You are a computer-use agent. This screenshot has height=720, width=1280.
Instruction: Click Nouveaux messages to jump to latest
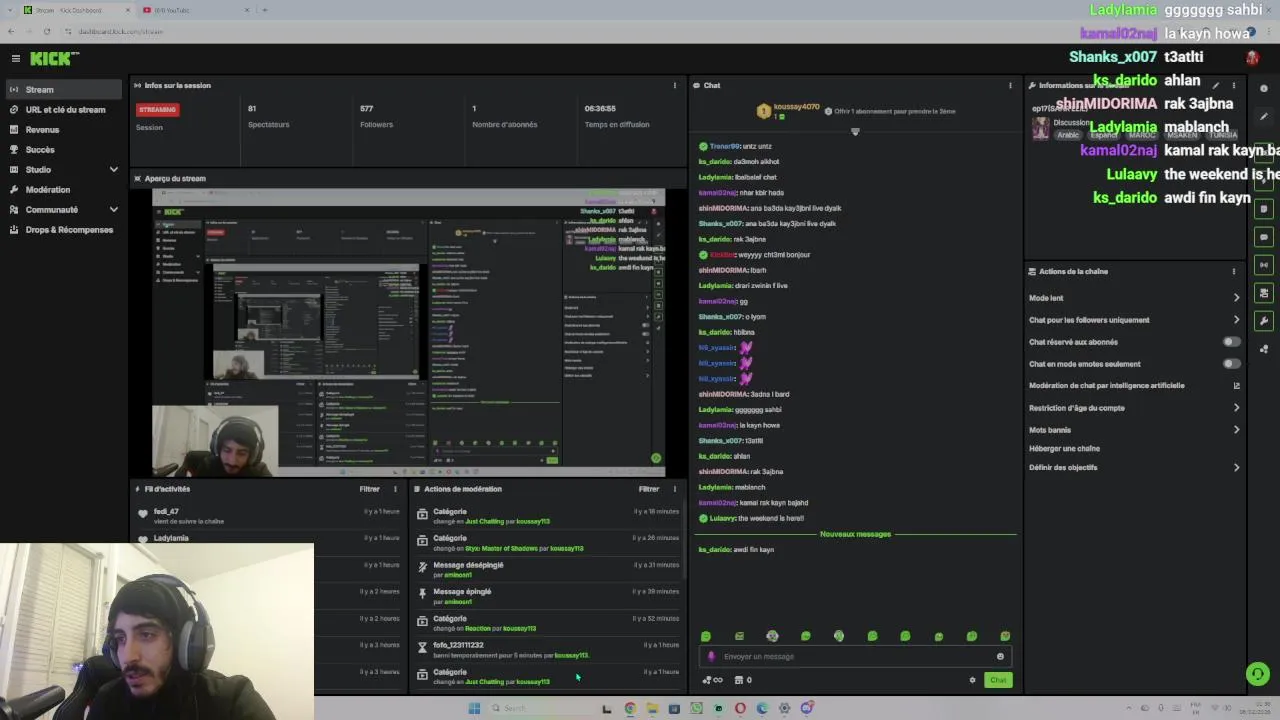click(855, 534)
